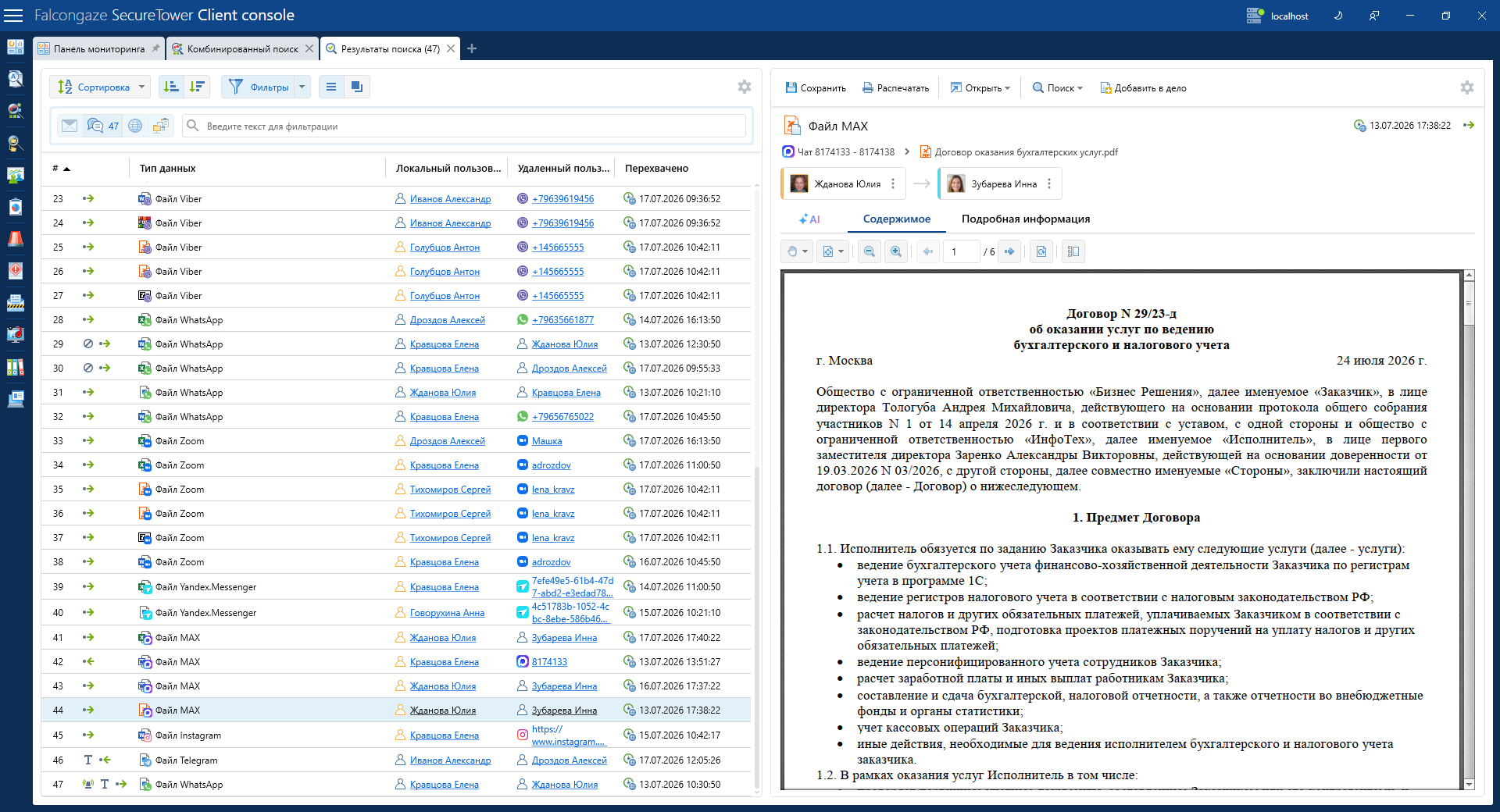Select row 46 Файл Telegram

pos(396,760)
